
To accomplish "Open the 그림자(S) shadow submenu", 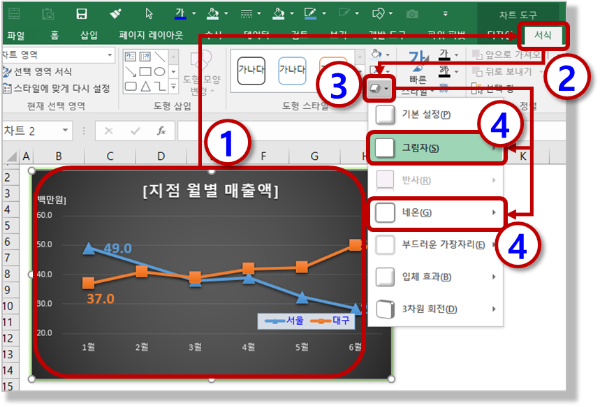I will (x=435, y=148).
